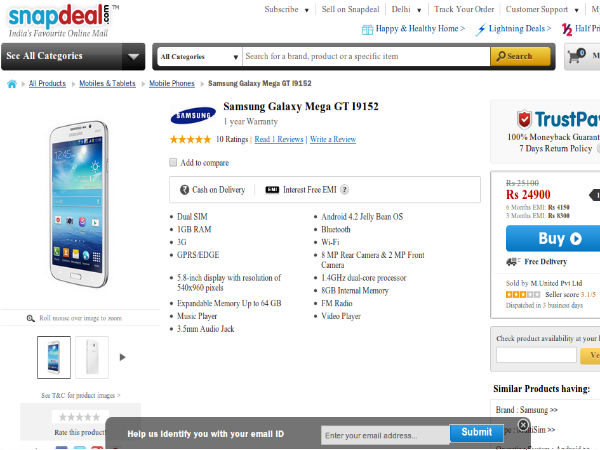Expand the Subscribe dropdown
The image size is (600, 450).
point(286,9)
